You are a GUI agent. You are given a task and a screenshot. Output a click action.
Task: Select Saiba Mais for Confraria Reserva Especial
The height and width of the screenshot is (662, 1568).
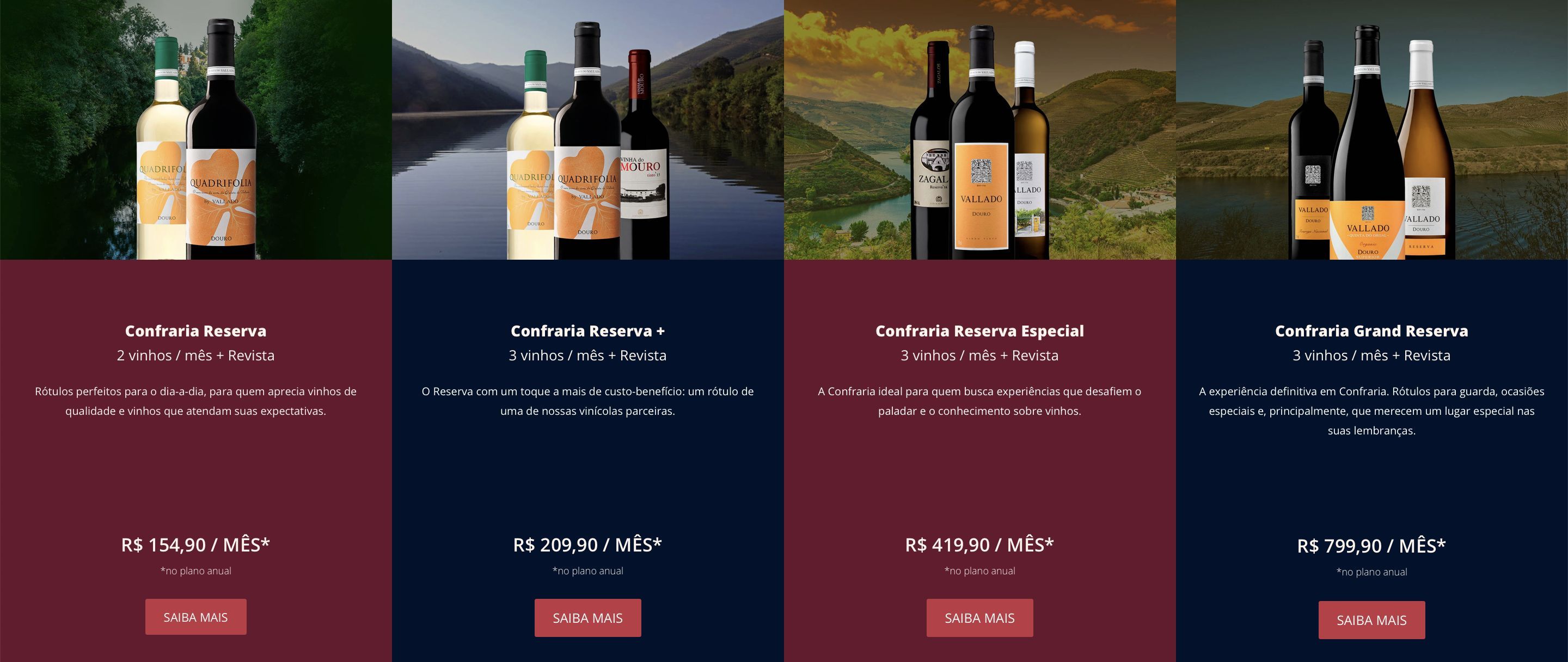coord(979,618)
